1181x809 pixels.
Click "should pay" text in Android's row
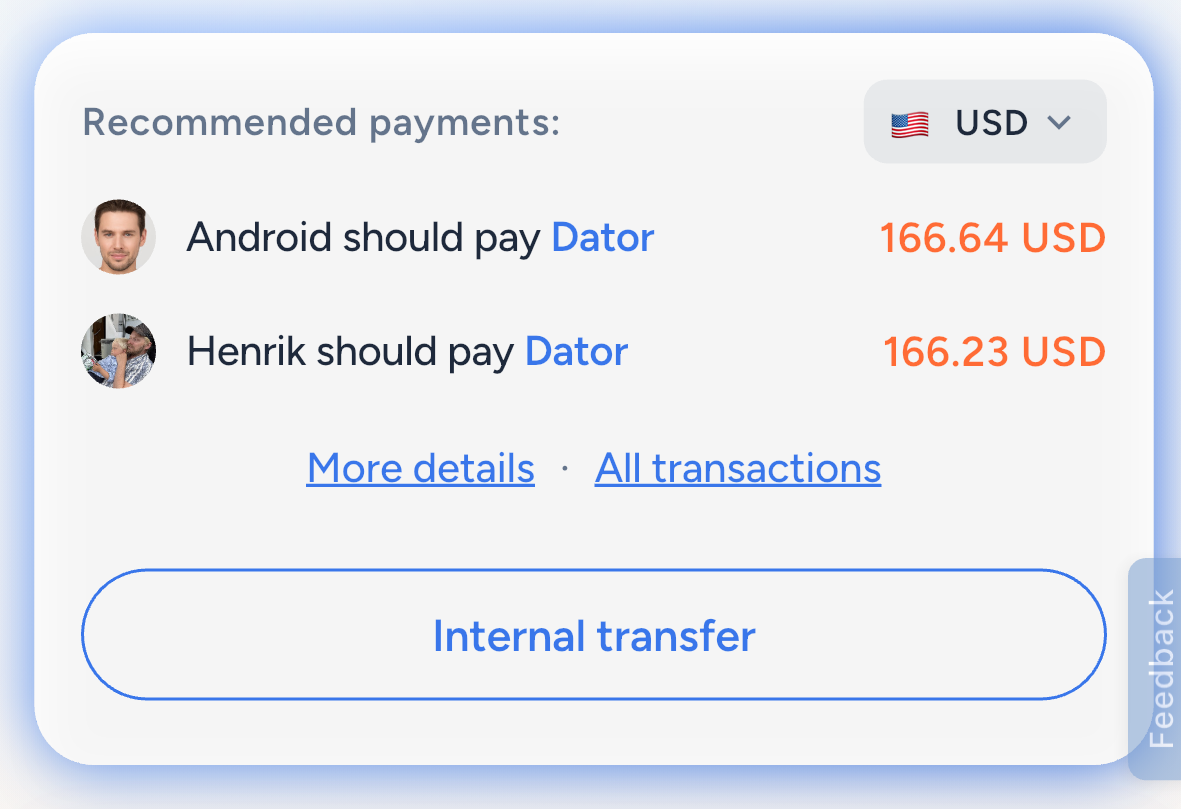point(441,238)
